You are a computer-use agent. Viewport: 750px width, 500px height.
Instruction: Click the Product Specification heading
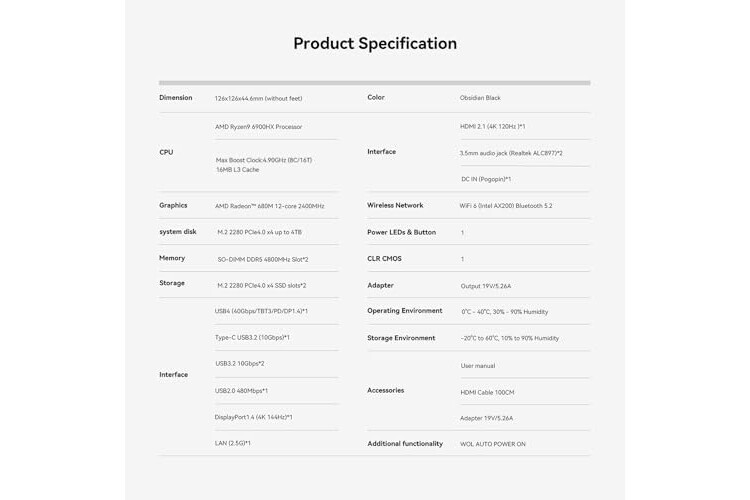[x=375, y=44]
